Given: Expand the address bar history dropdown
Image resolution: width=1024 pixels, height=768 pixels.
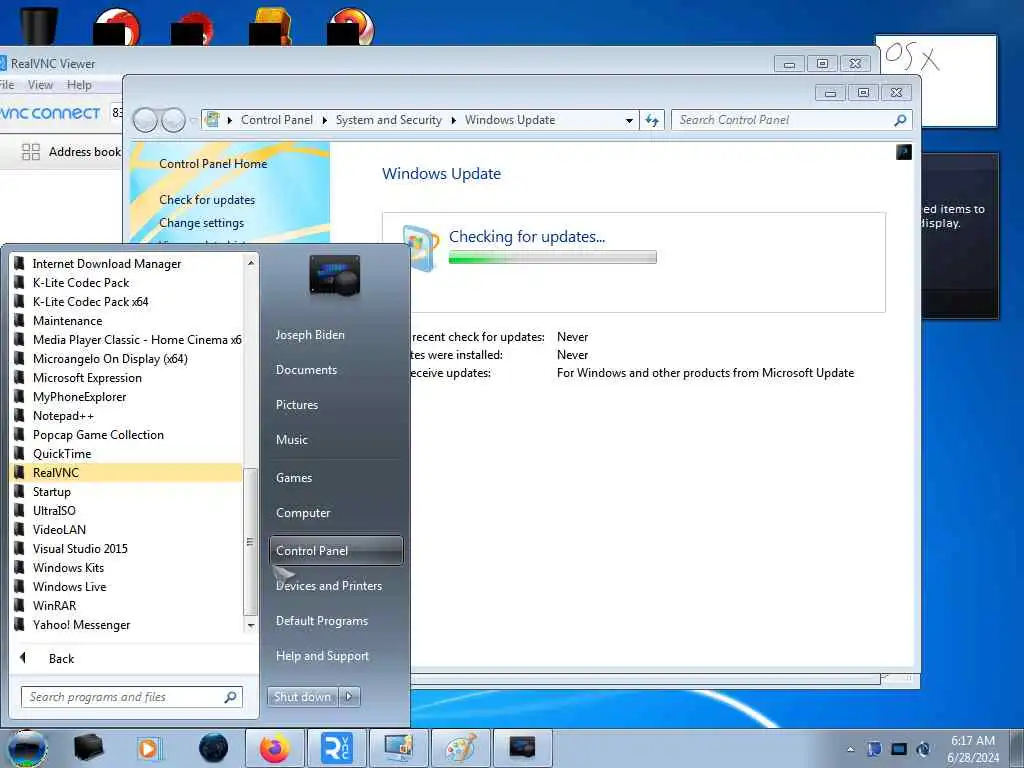Looking at the screenshot, I should tap(629, 121).
